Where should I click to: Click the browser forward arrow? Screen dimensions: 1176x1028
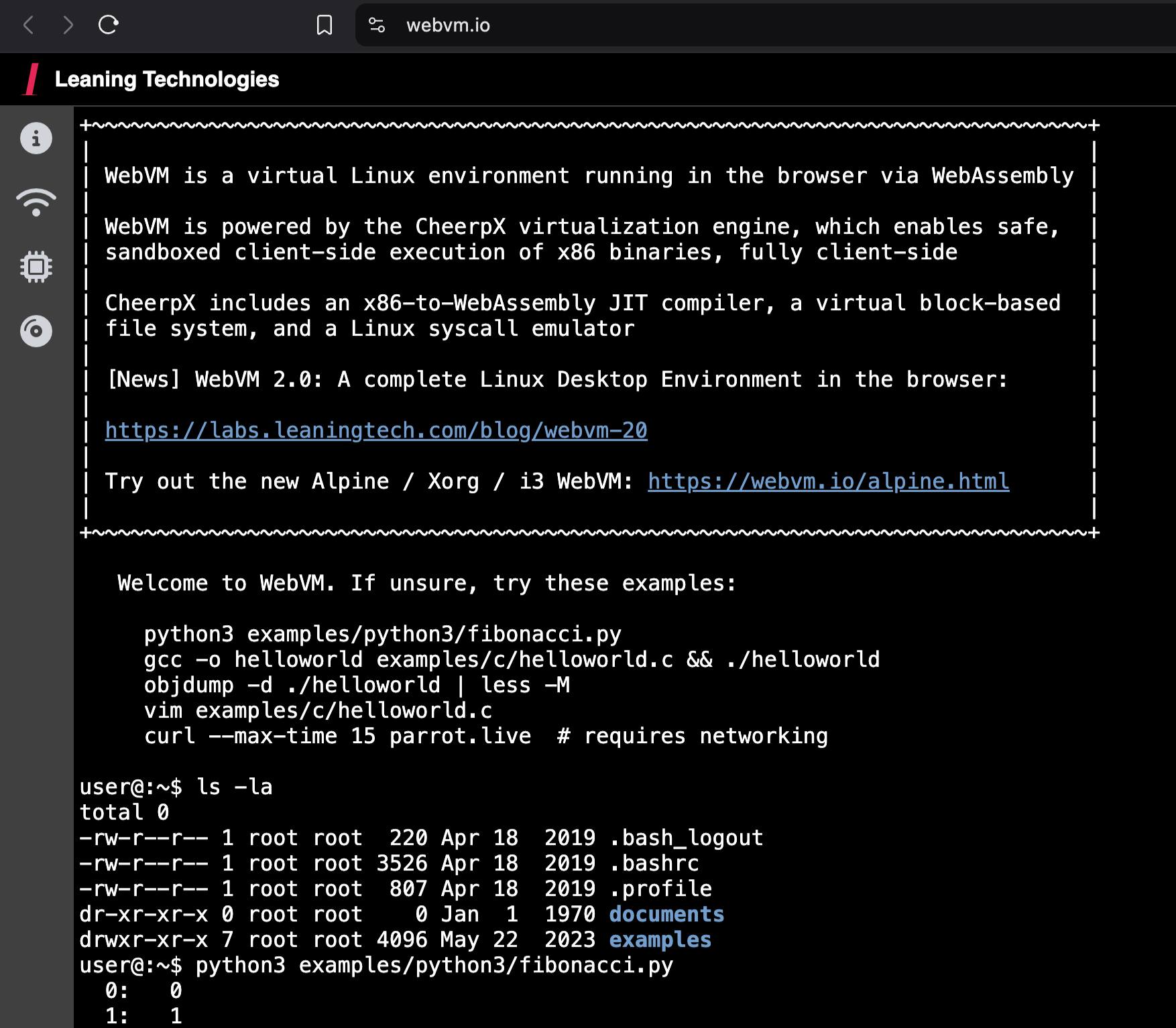[68, 25]
